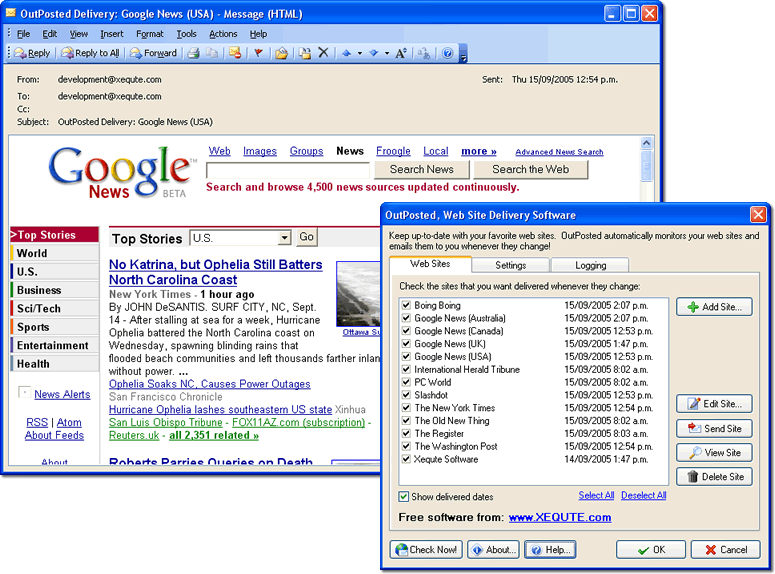This screenshot has height=574, width=775.
Task: Open the Edit menu
Action: coord(49,34)
